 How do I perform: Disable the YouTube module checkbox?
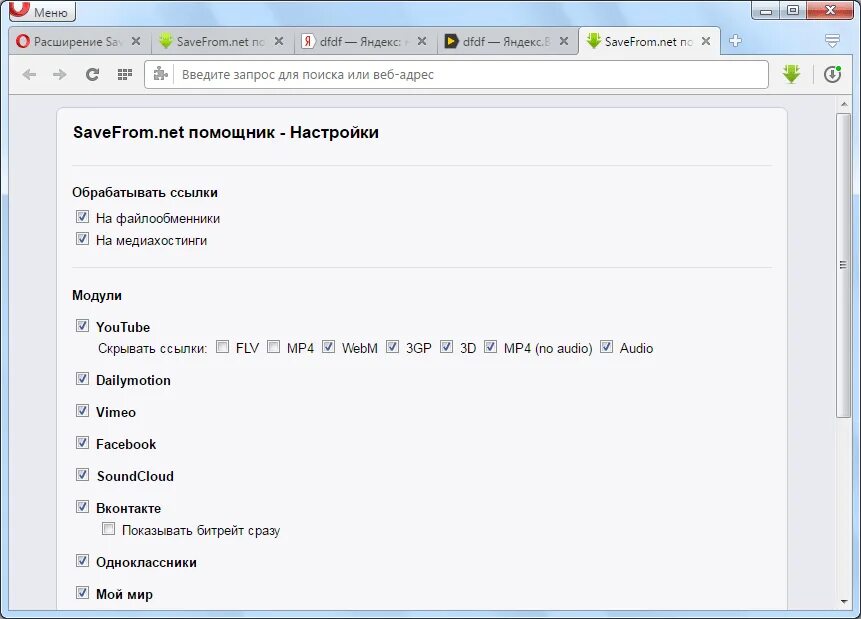[x=82, y=326]
